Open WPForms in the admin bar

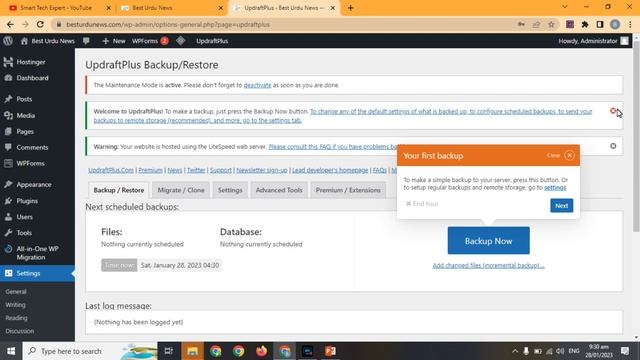pos(150,41)
